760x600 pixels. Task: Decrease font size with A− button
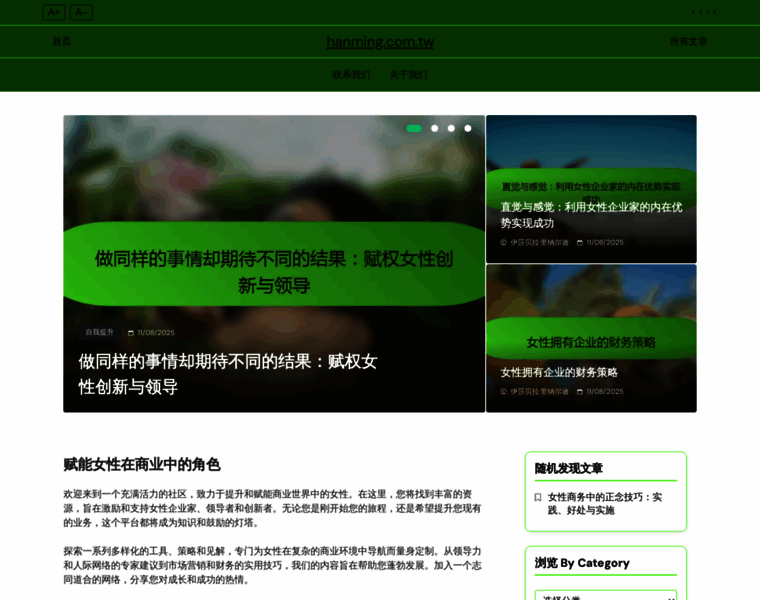pos(81,12)
